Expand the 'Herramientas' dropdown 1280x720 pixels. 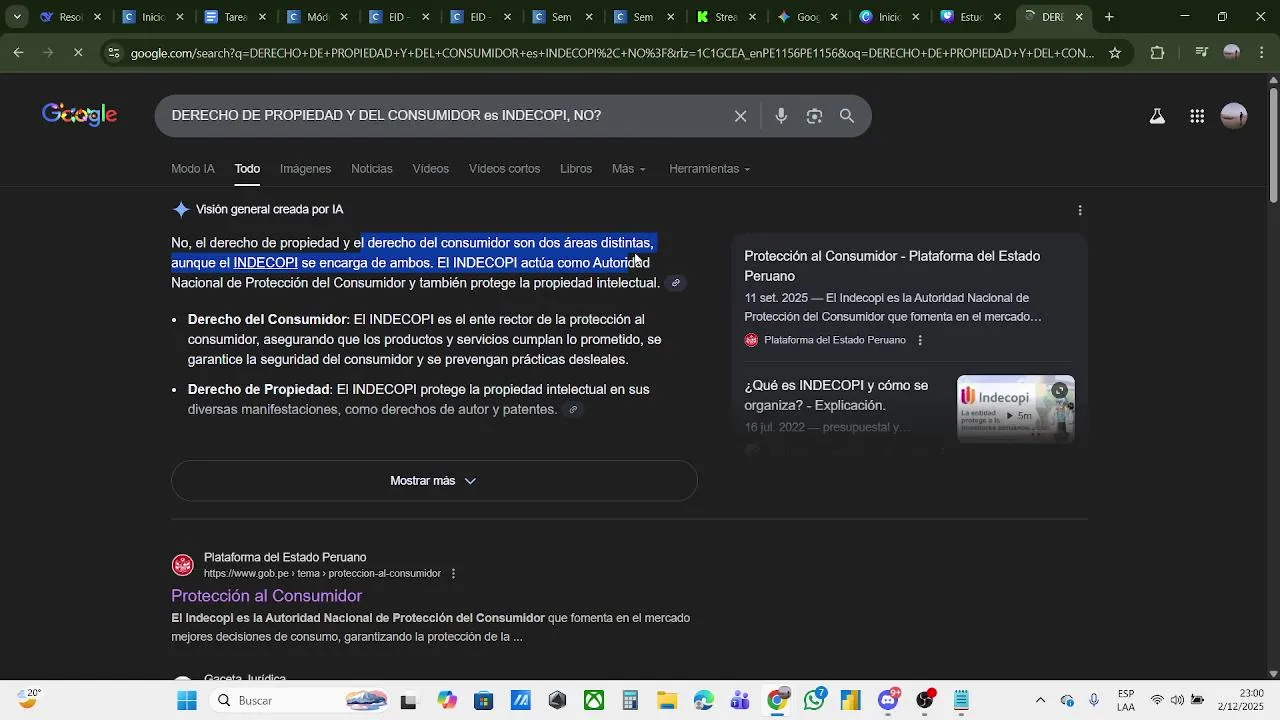(710, 169)
